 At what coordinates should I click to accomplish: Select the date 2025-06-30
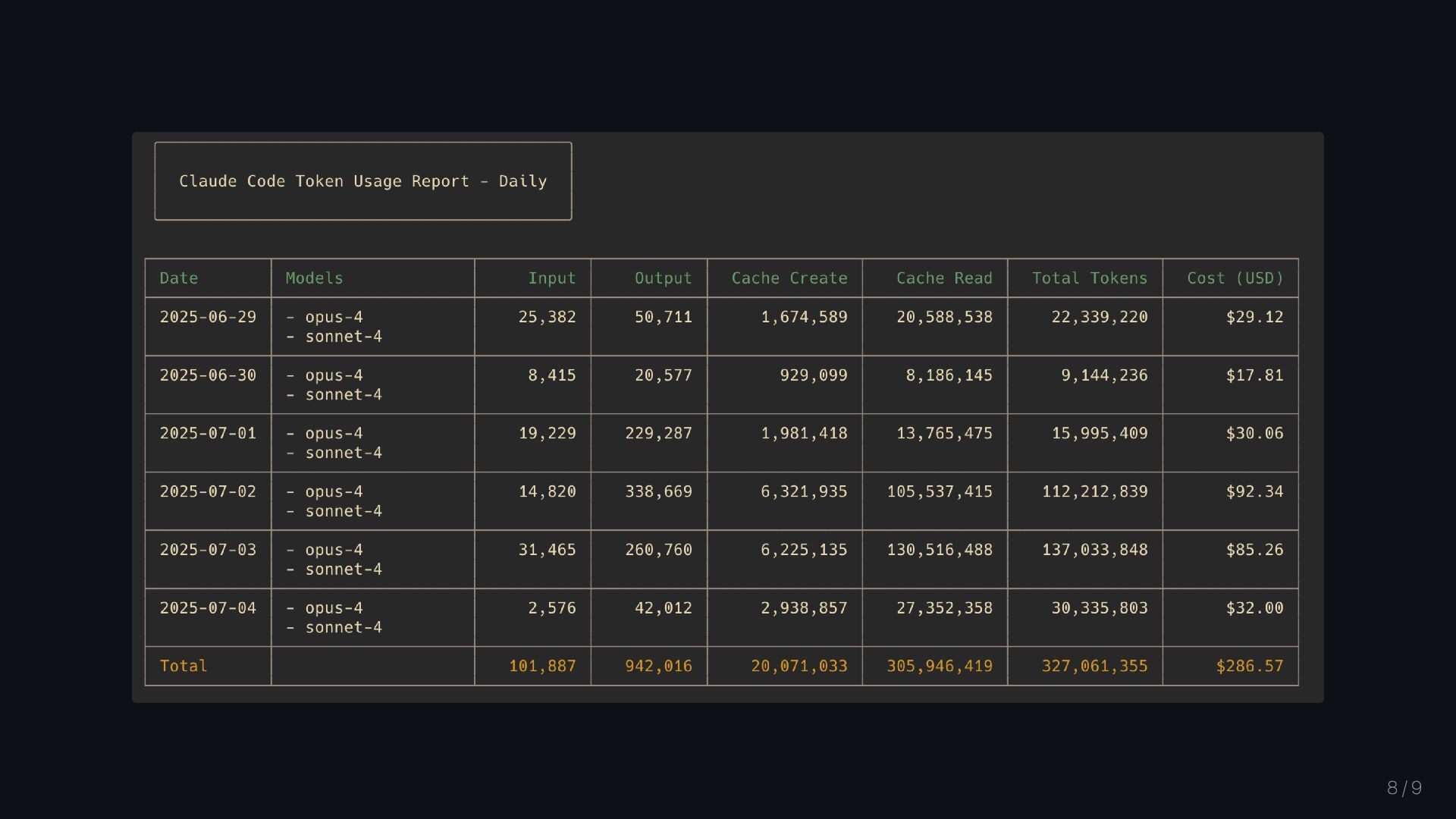coord(208,375)
